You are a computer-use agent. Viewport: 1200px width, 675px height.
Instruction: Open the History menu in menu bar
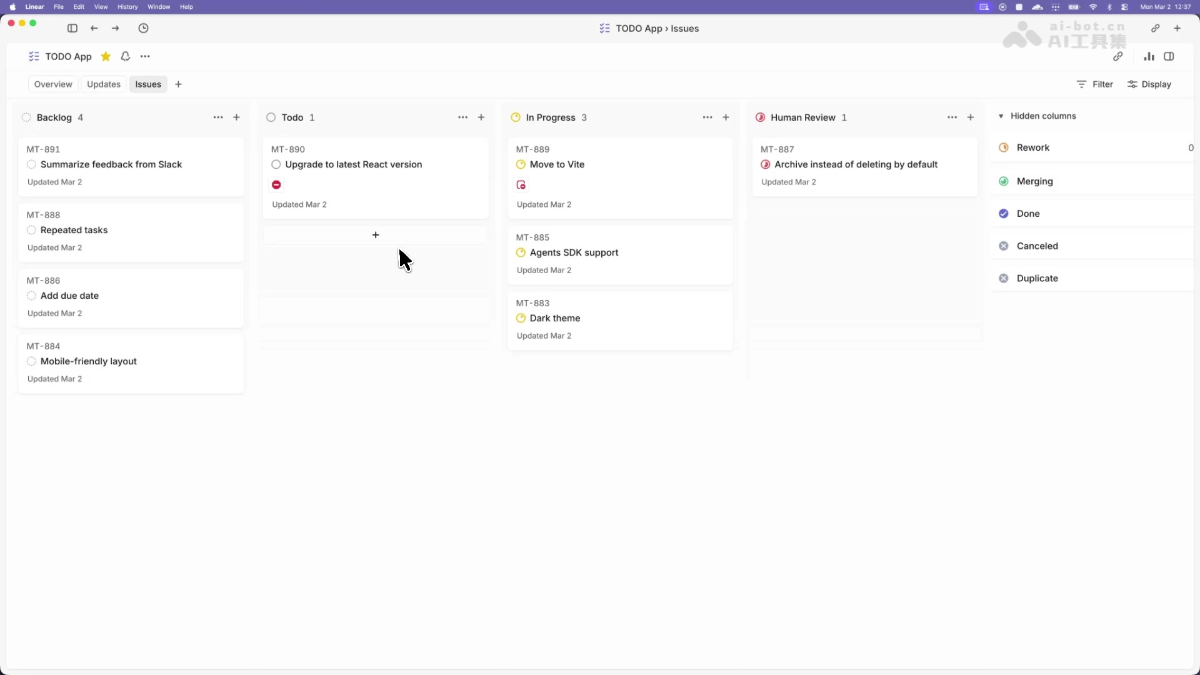[x=127, y=7]
